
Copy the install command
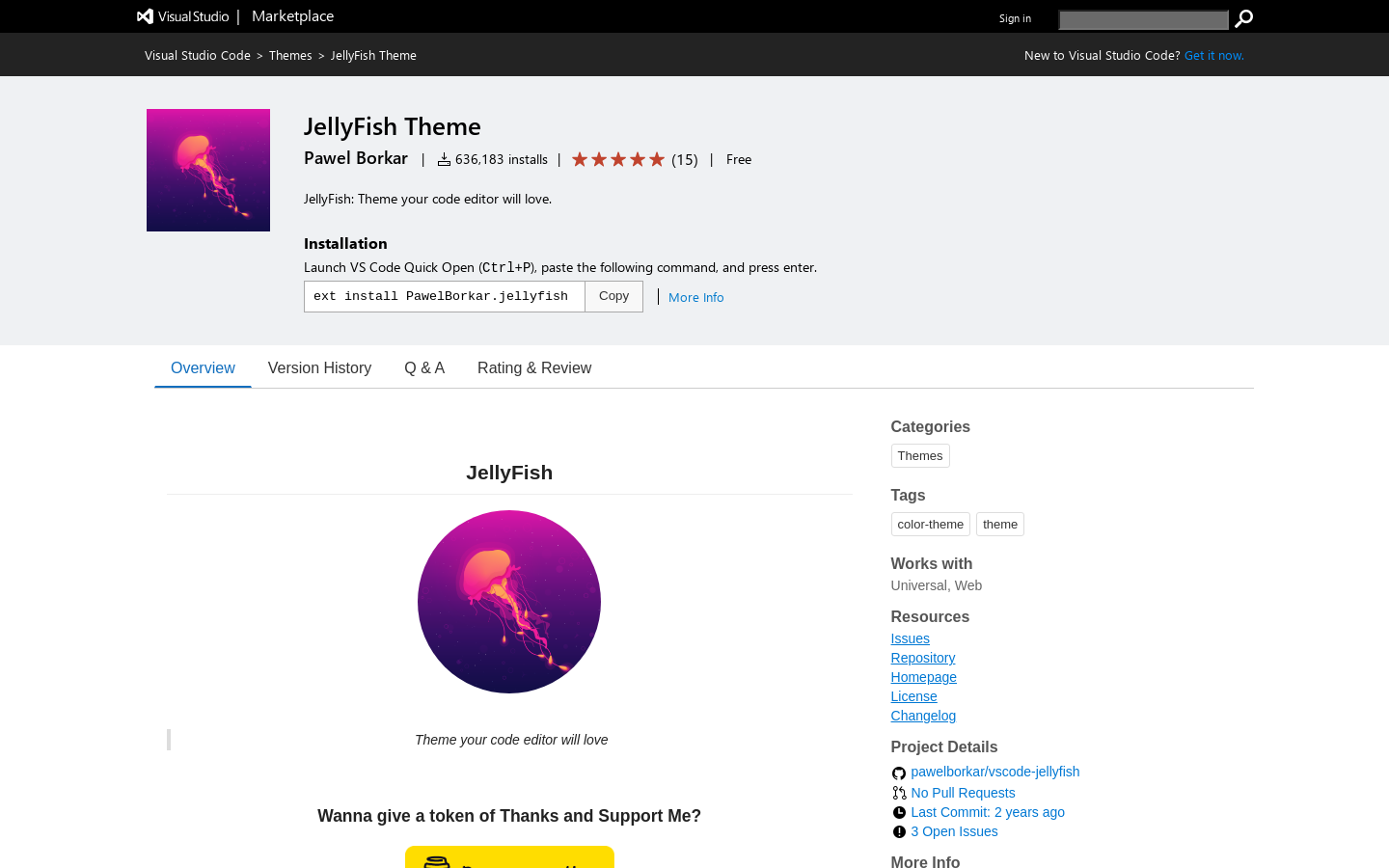(x=613, y=296)
